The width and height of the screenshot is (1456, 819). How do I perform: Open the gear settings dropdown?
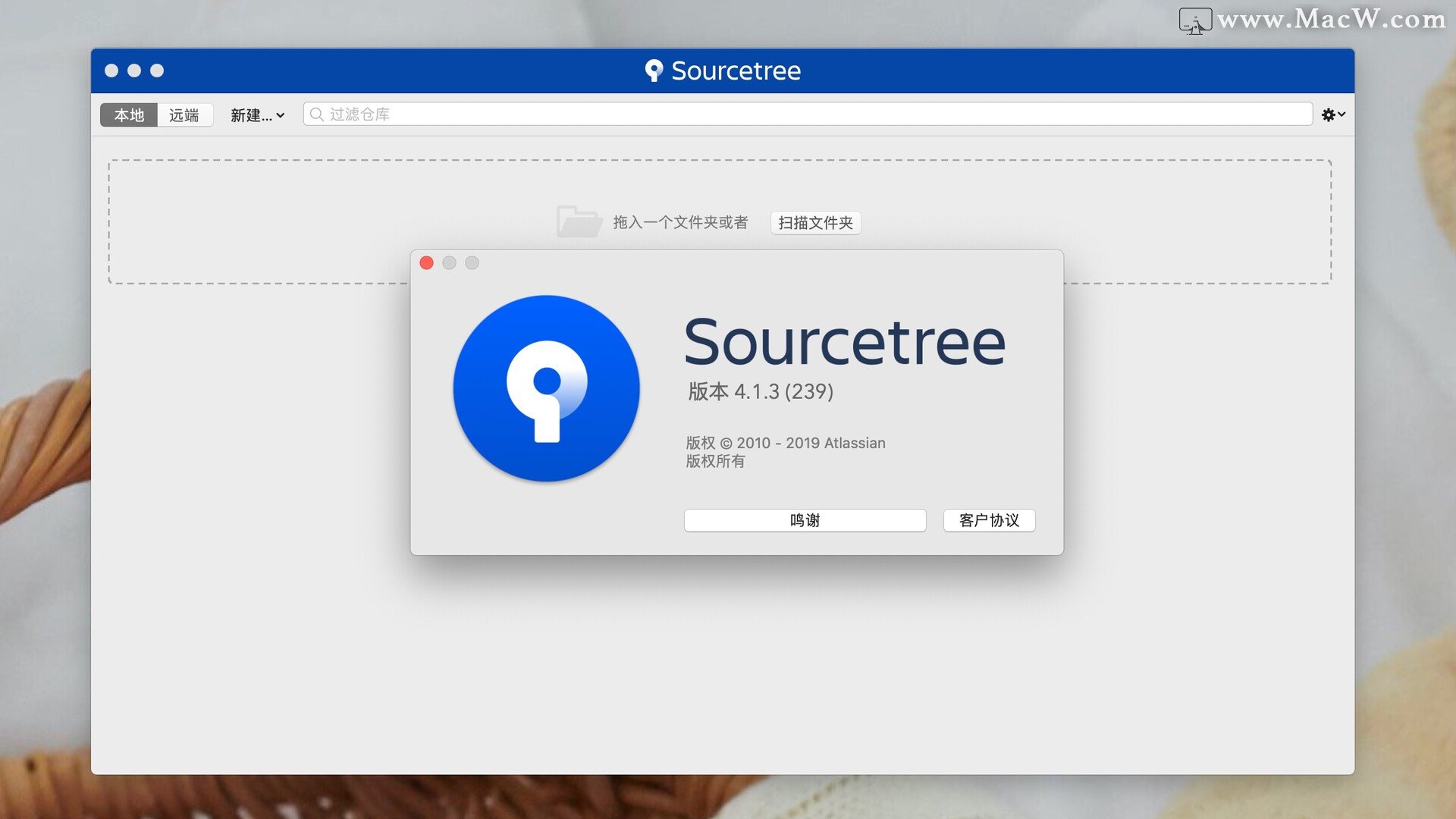click(x=1333, y=115)
